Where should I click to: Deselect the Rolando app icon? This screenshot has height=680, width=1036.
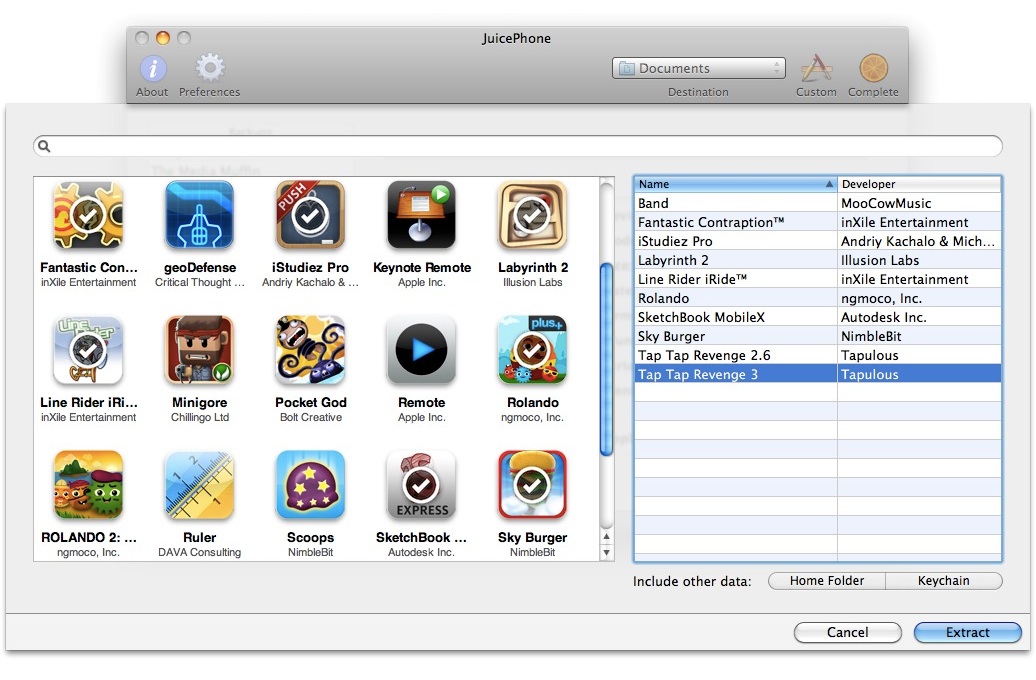coord(533,350)
